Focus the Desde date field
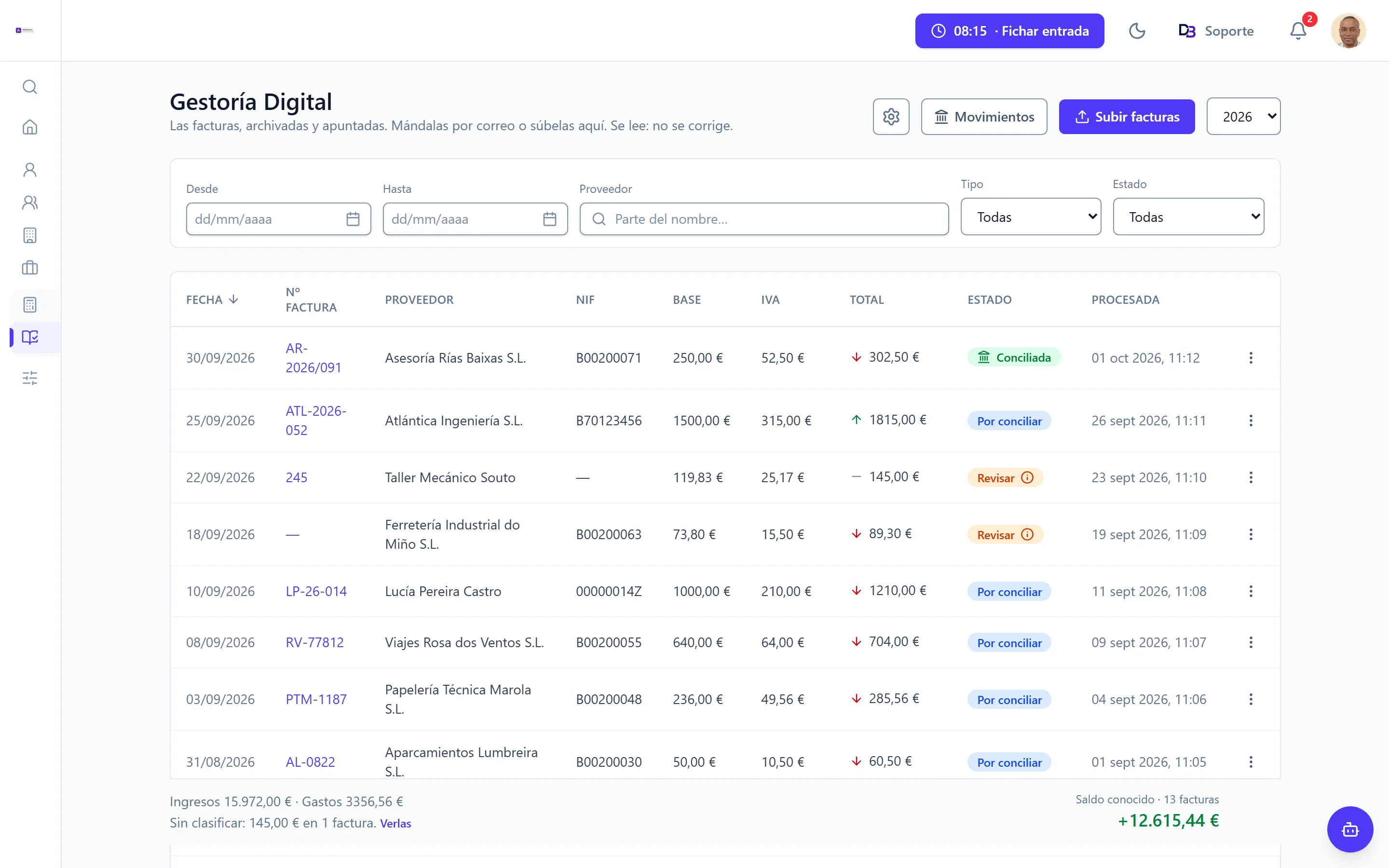This screenshot has height=868, width=1389. (278, 219)
